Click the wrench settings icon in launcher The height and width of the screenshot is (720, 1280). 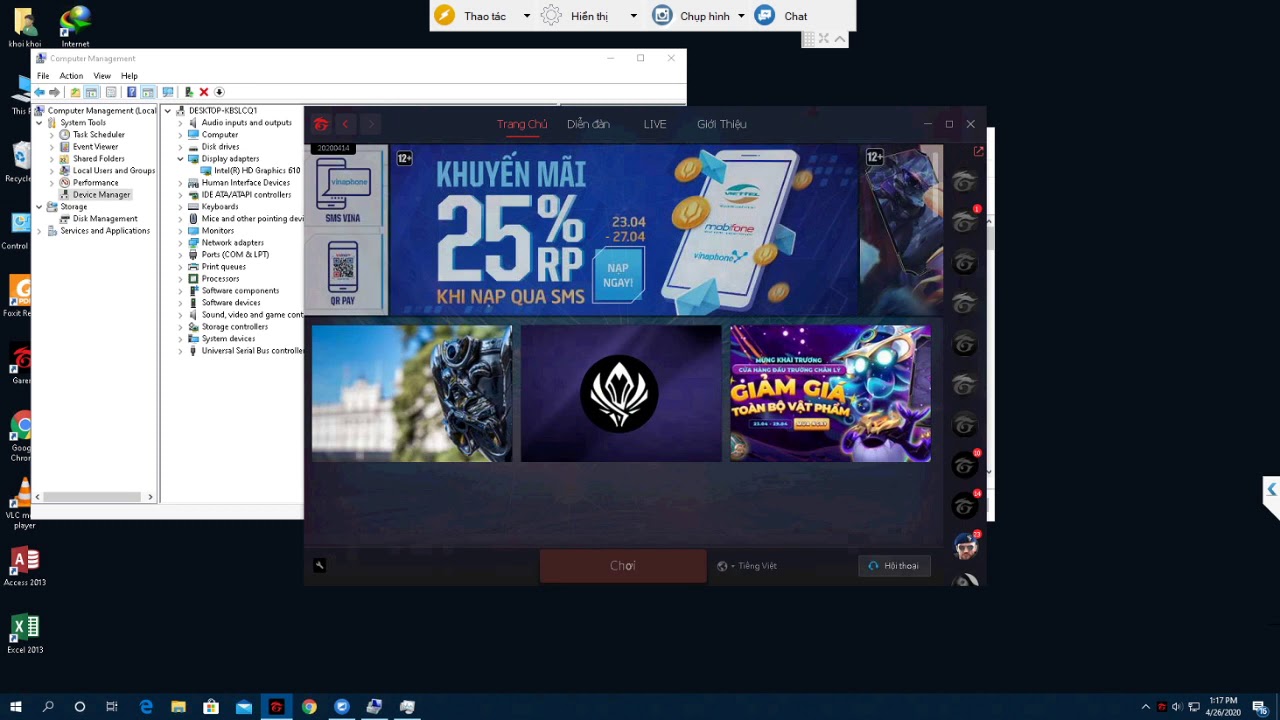[319, 565]
